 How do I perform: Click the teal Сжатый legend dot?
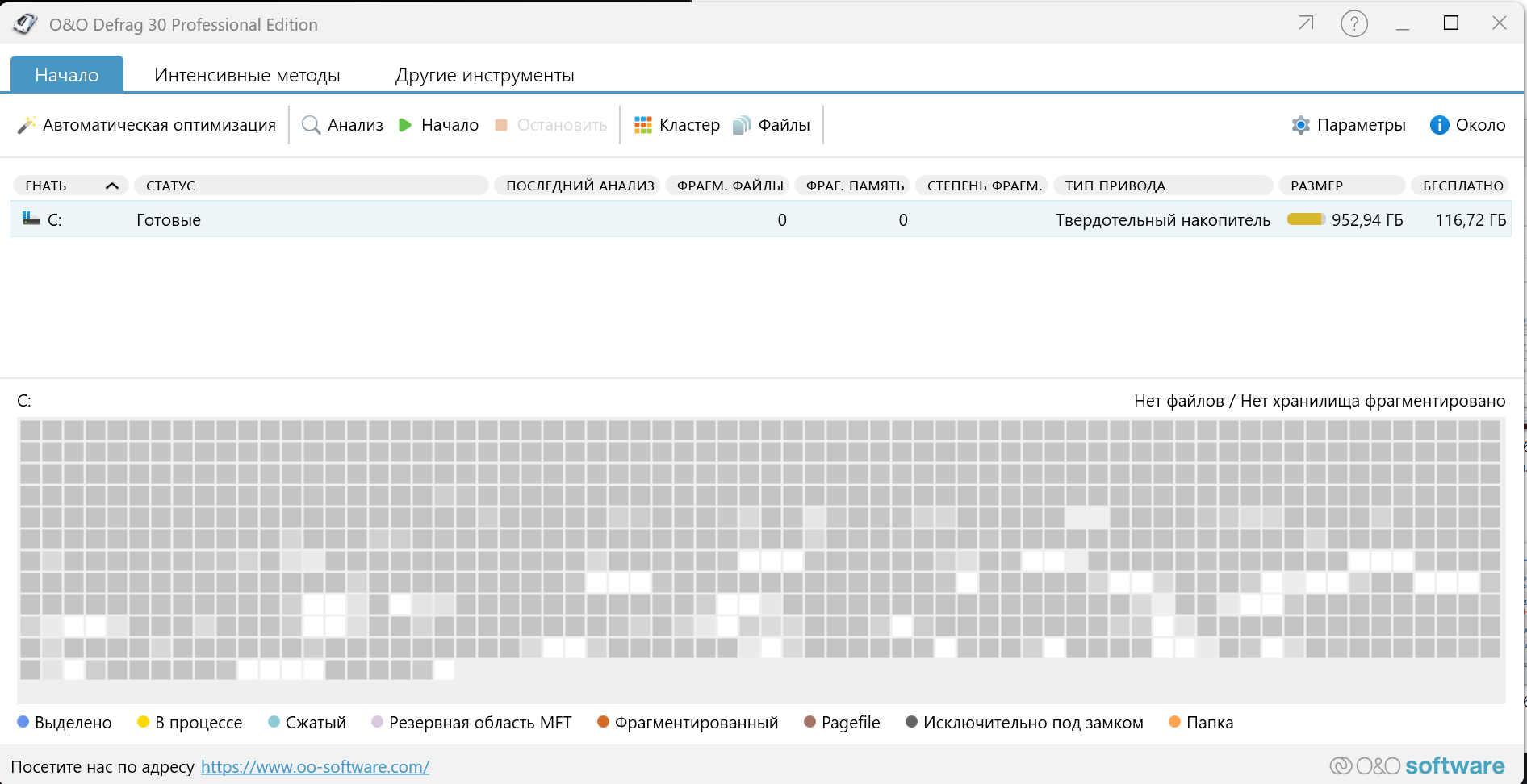tap(274, 721)
